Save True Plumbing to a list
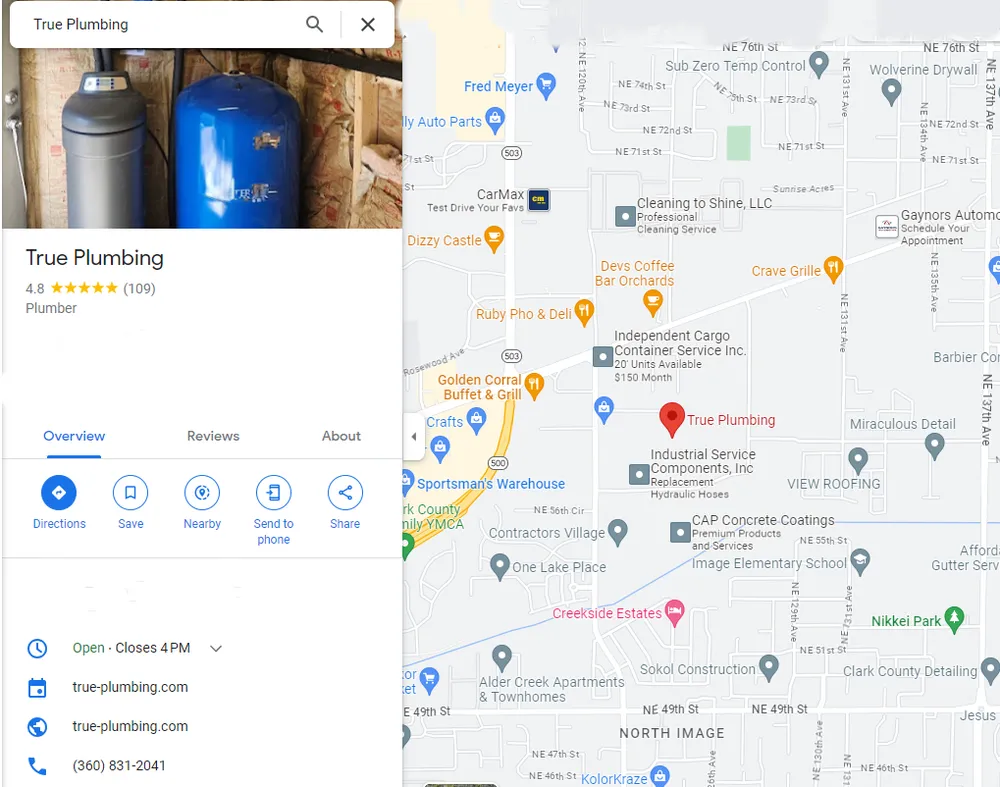The width and height of the screenshot is (1000, 787). coord(130,503)
